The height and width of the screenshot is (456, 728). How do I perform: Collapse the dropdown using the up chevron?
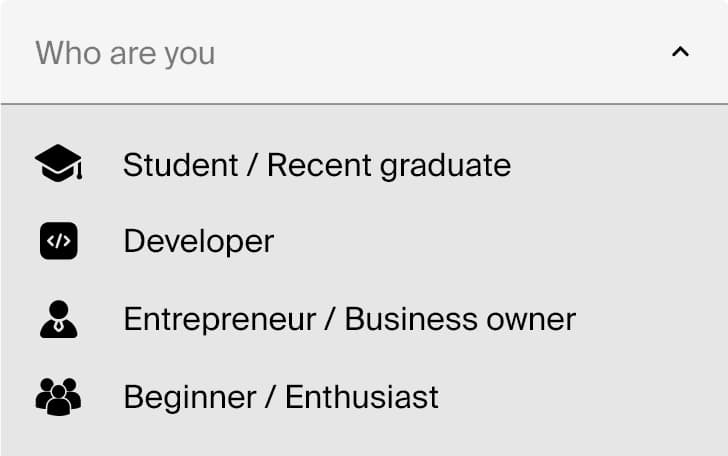pos(680,52)
